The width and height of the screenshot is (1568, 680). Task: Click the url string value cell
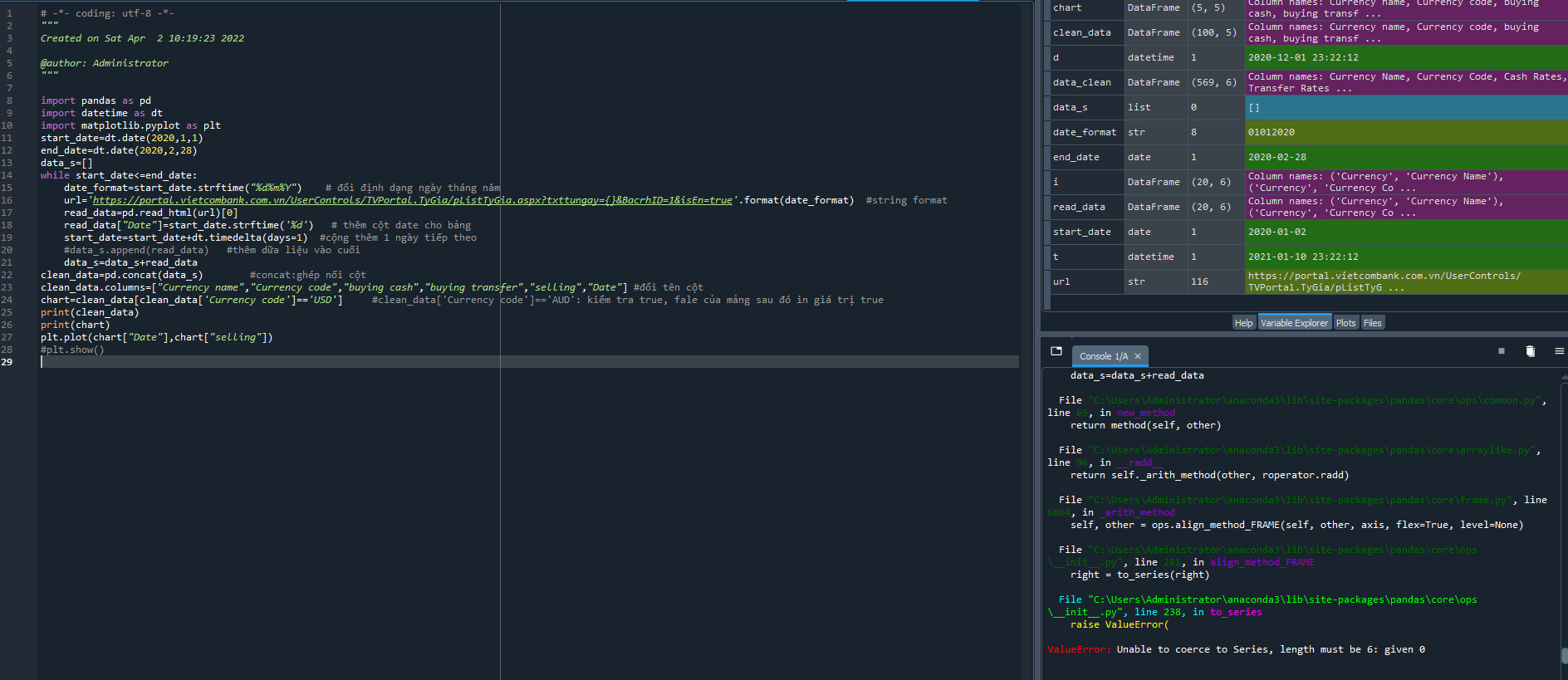point(1405,281)
